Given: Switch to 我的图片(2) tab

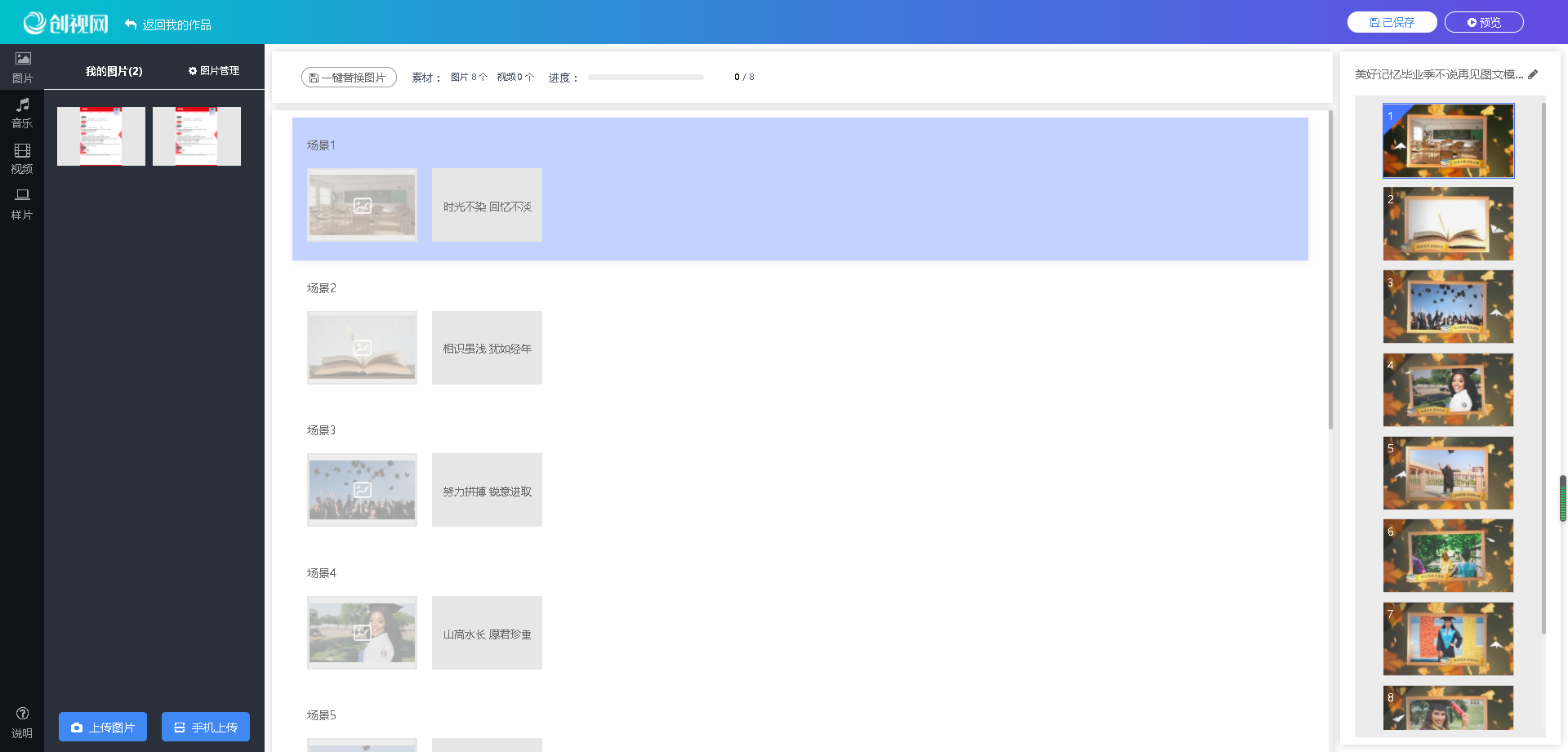Looking at the screenshot, I should coord(114,71).
